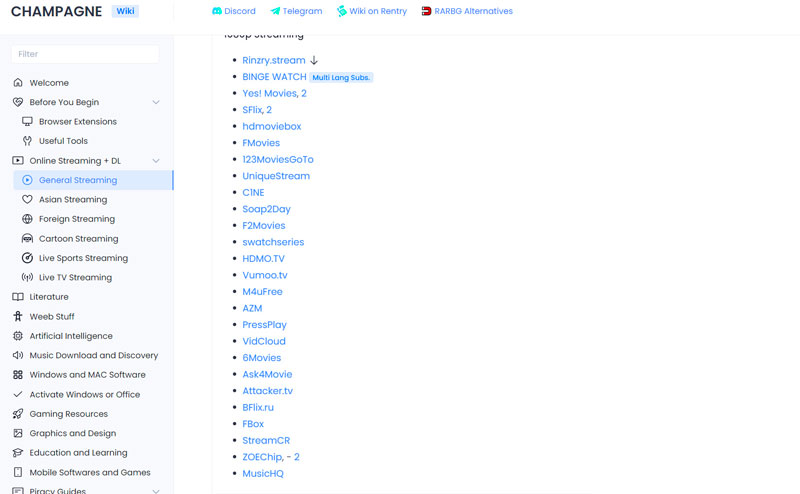Expand the Piracy Guides section chevron

click(x=156, y=491)
